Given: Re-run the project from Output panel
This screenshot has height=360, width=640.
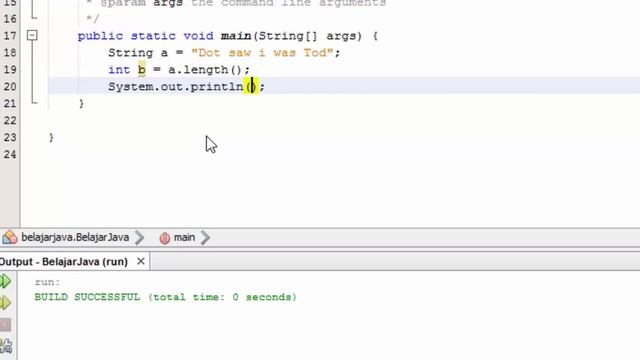Looking at the screenshot, I should pyautogui.click(x=5, y=281).
